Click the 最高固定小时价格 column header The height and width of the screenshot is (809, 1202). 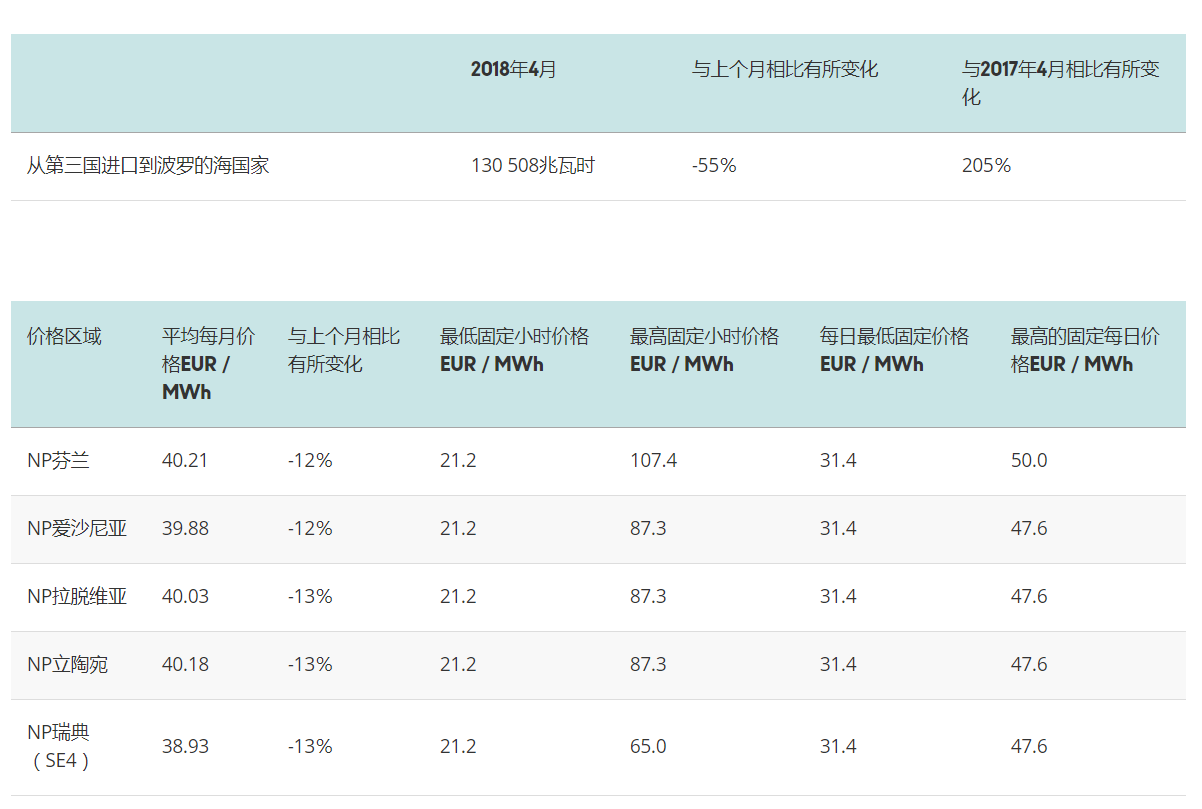704,350
